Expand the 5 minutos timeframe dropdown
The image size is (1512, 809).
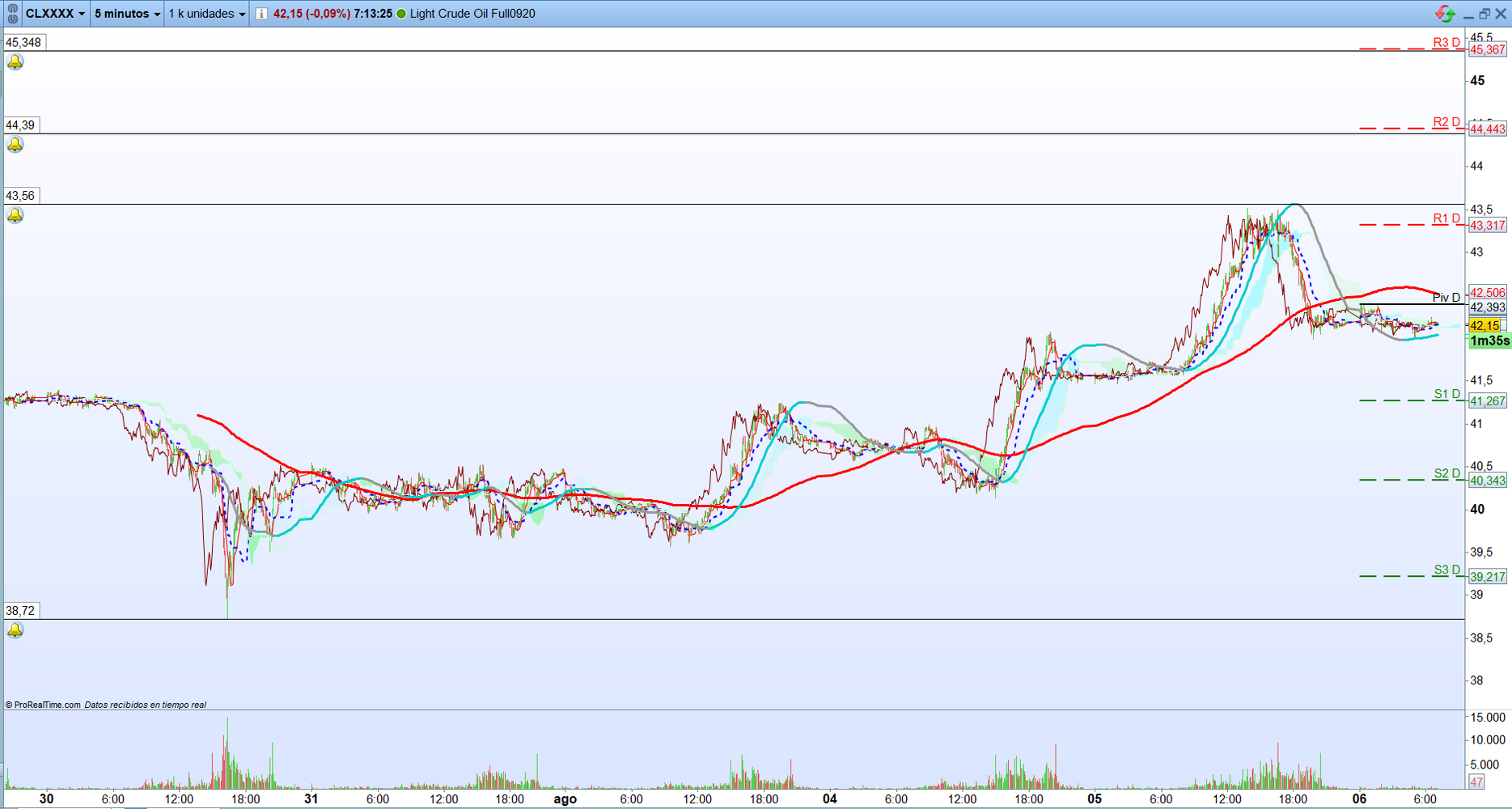[127, 14]
